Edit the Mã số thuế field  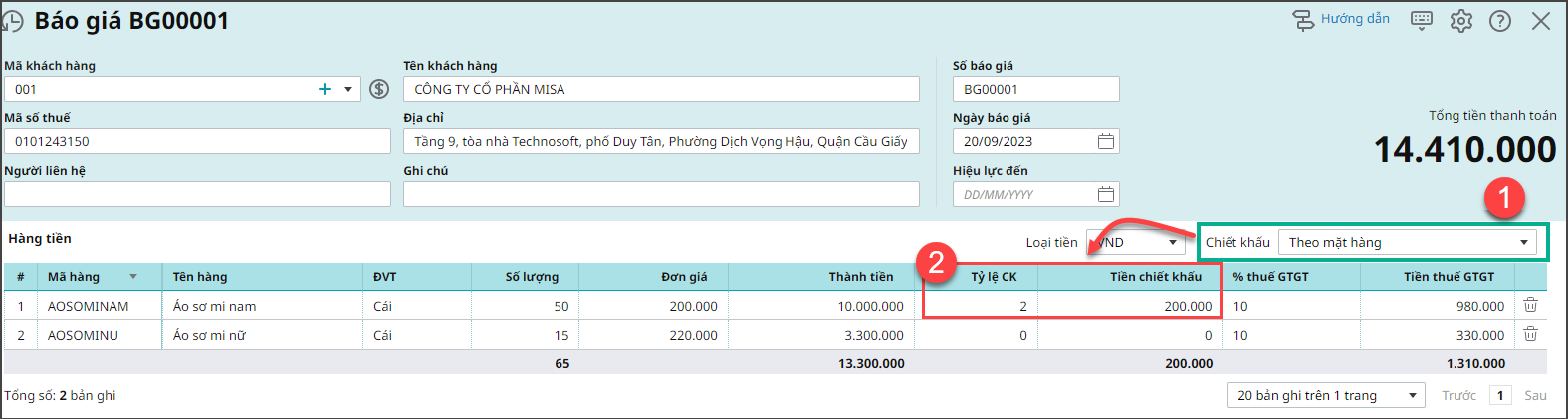coord(197,141)
